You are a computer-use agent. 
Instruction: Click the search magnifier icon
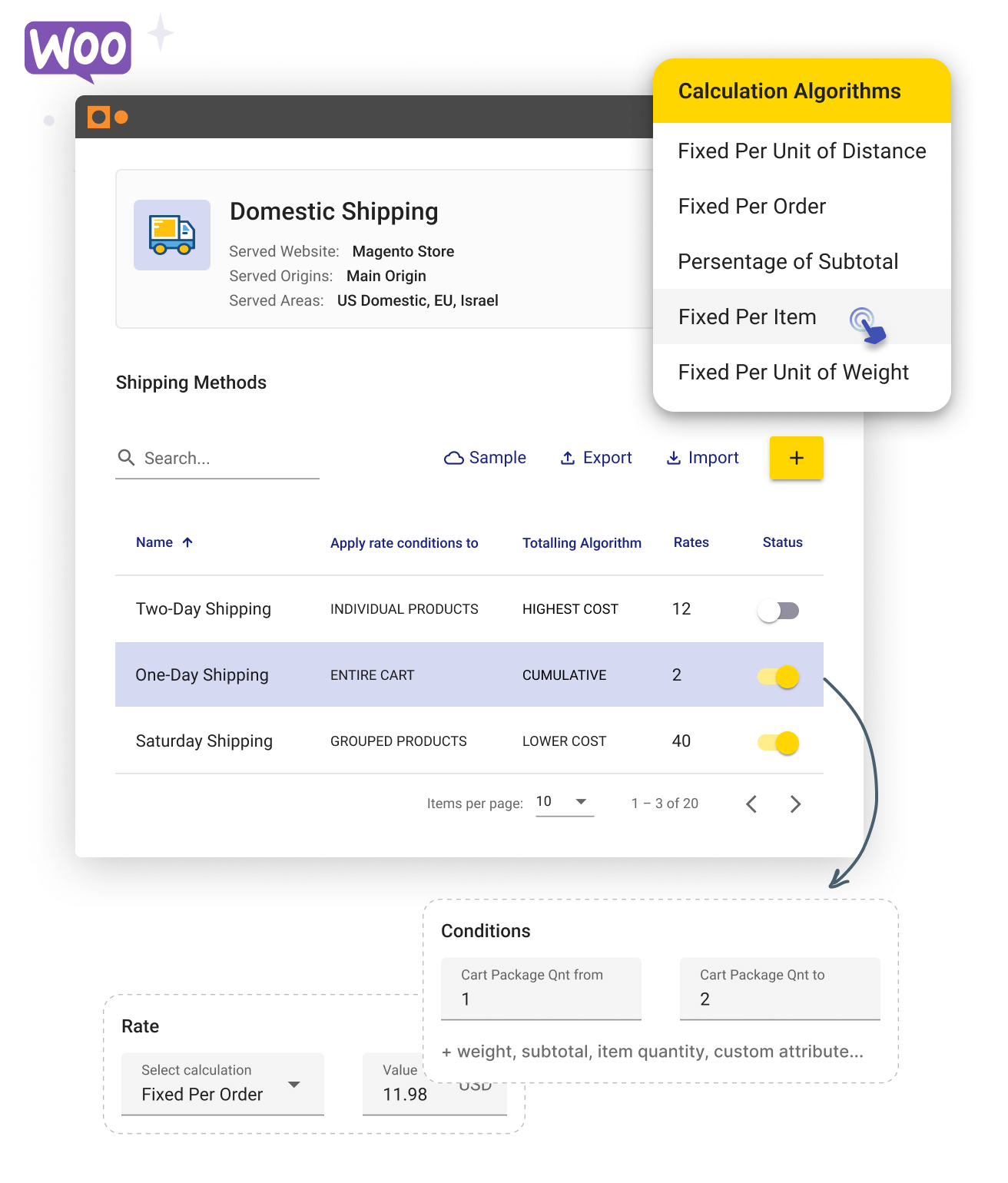point(126,458)
